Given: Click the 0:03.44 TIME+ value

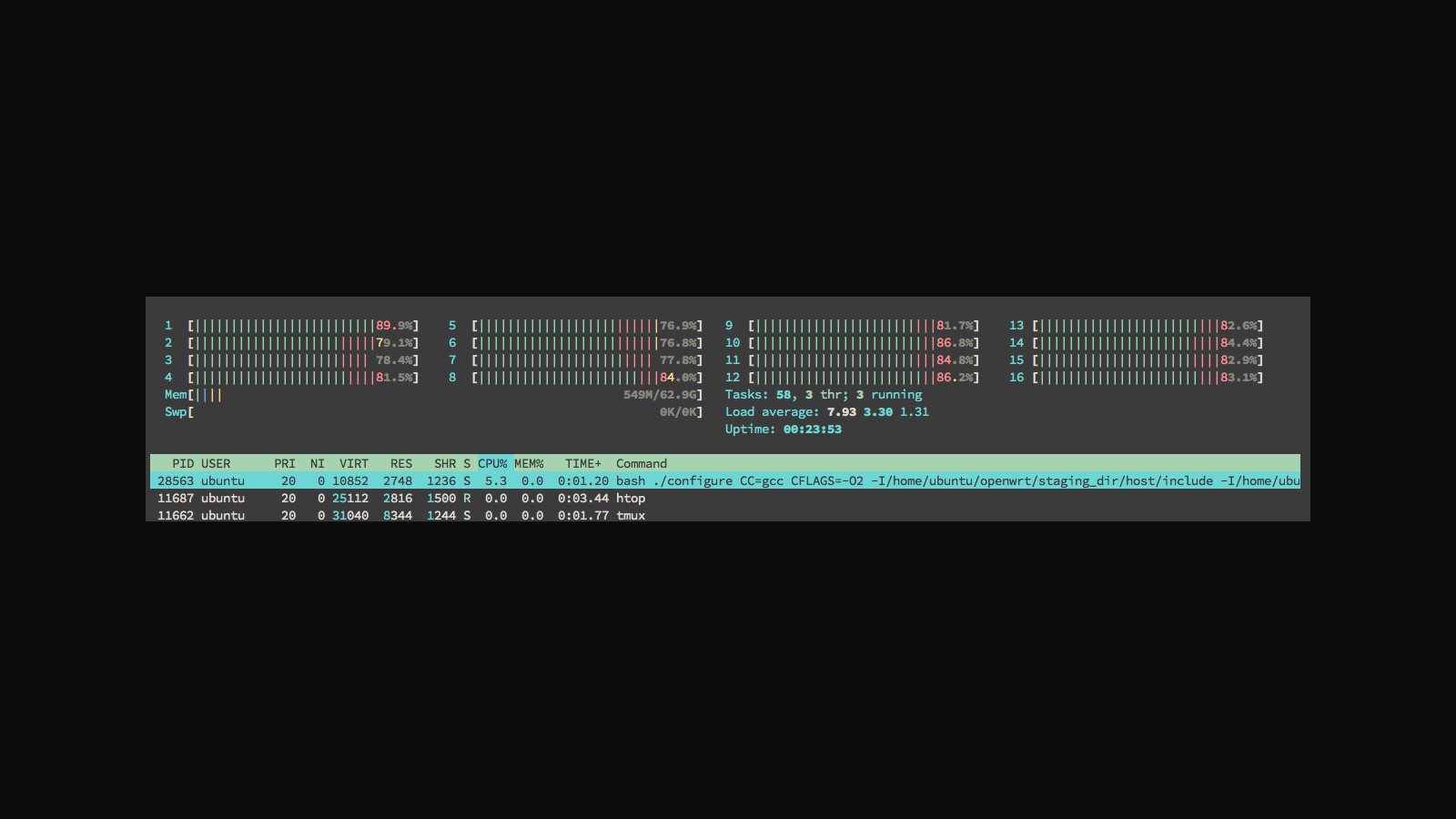Looking at the screenshot, I should (x=583, y=498).
